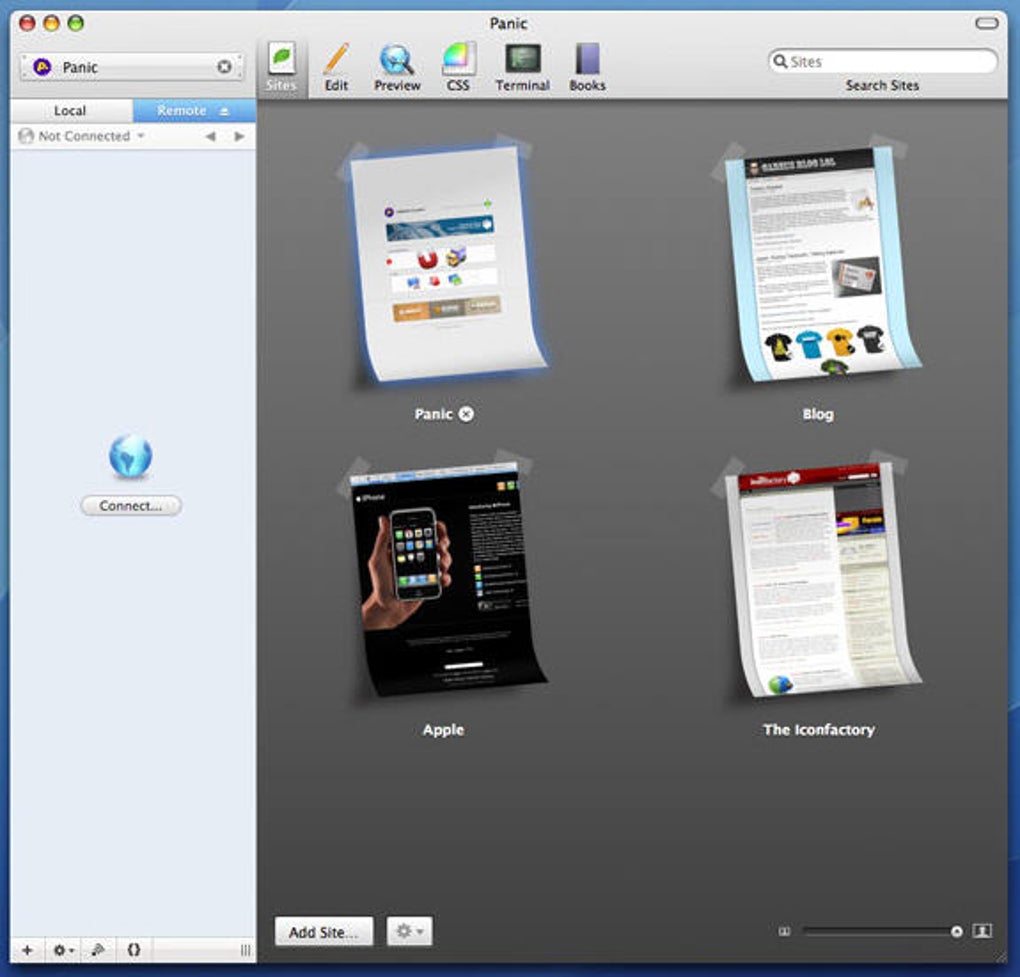
Task: Open the sidebar footer gear dropdown
Action: pyautogui.click(x=62, y=950)
